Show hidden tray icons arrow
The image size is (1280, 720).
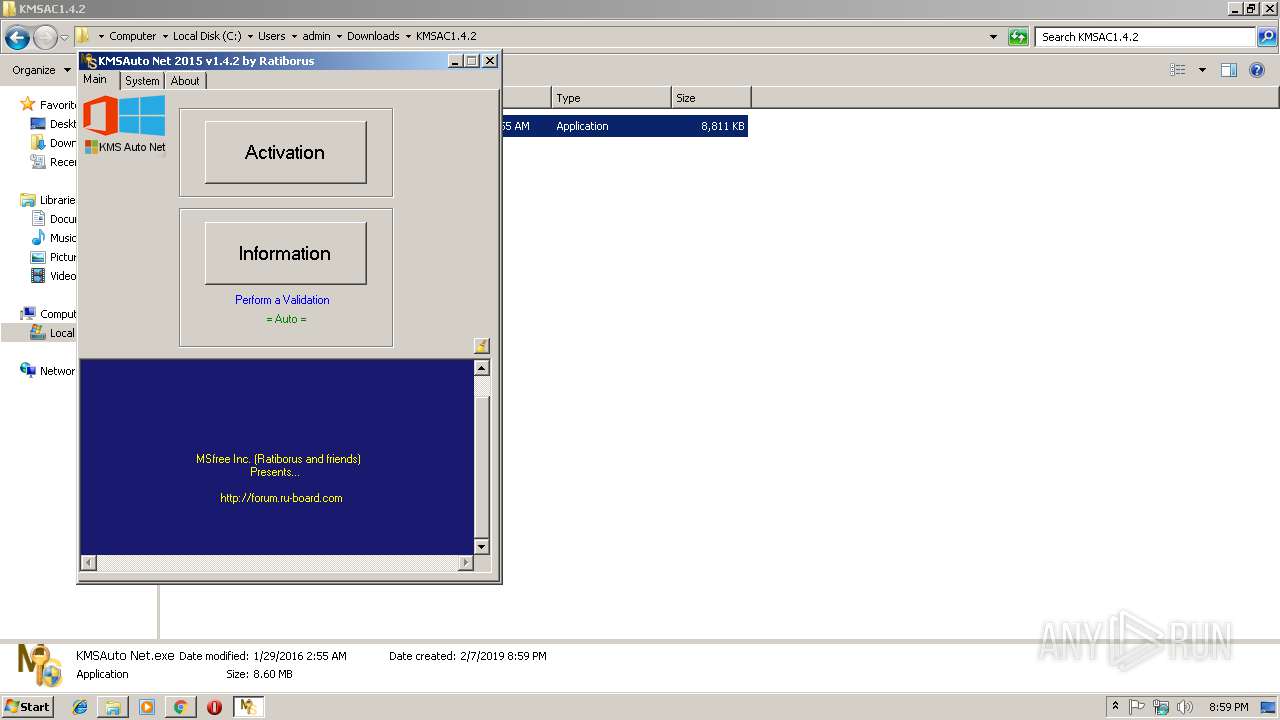click(x=1116, y=707)
